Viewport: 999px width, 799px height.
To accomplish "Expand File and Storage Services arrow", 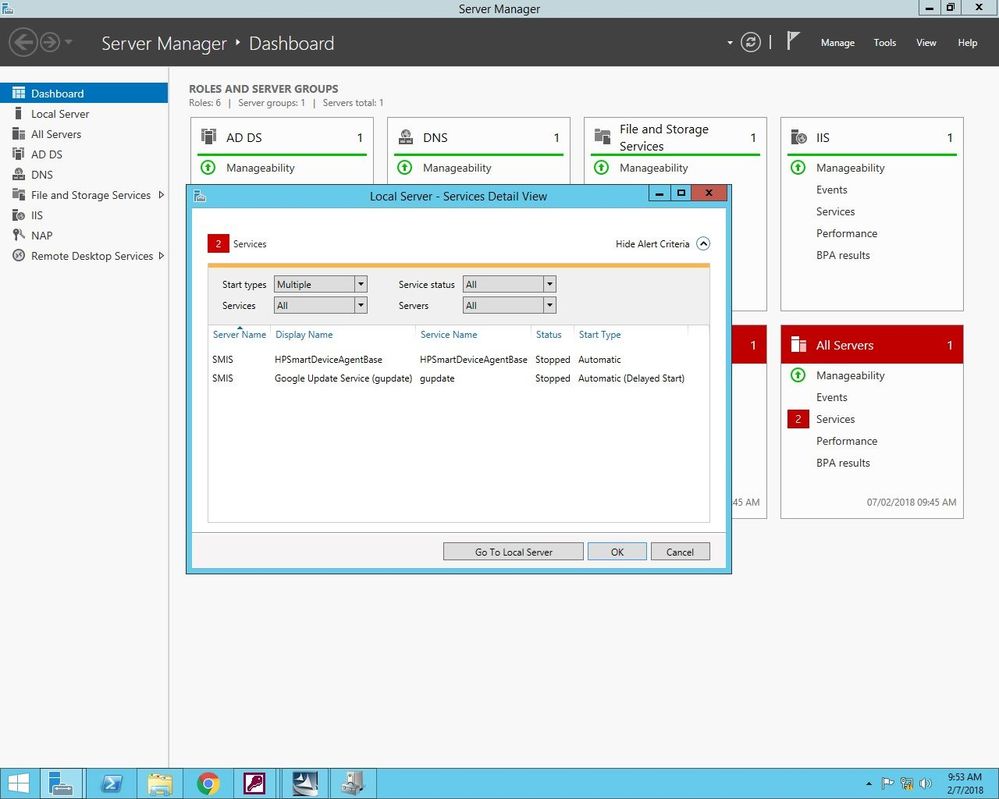I will pyautogui.click(x=161, y=195).
